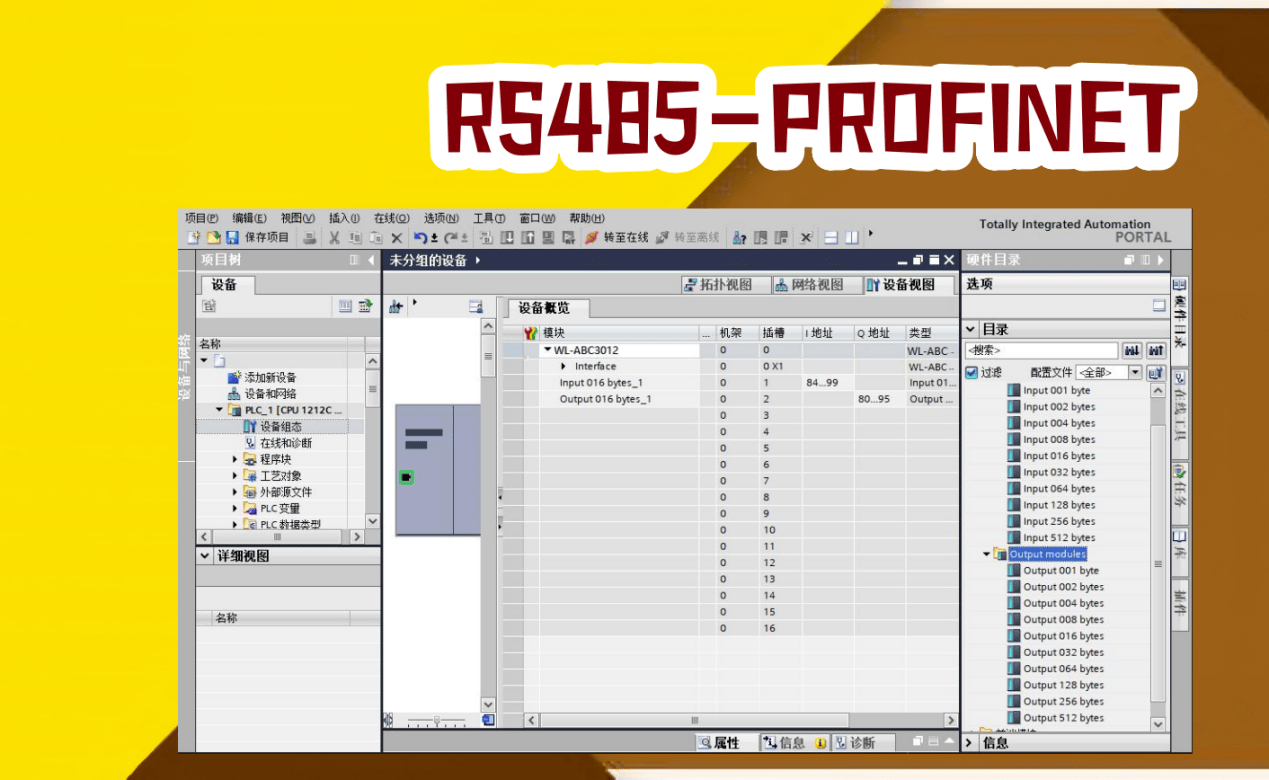Viewport: 1269px width, 780px height.
Task: Click the accessible devices icon with question mark
Action: coord(740,238)
